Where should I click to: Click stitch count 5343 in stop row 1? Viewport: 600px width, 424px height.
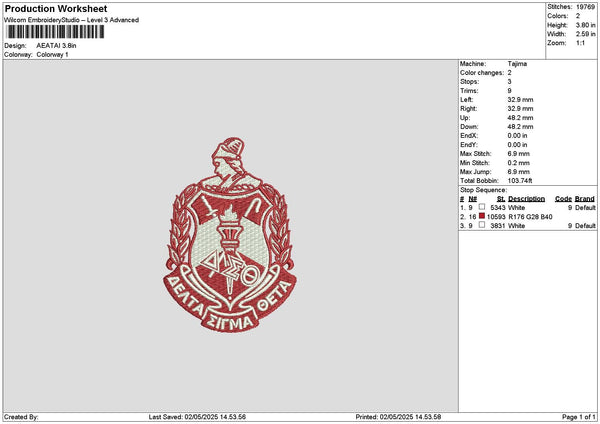point(498,207)
